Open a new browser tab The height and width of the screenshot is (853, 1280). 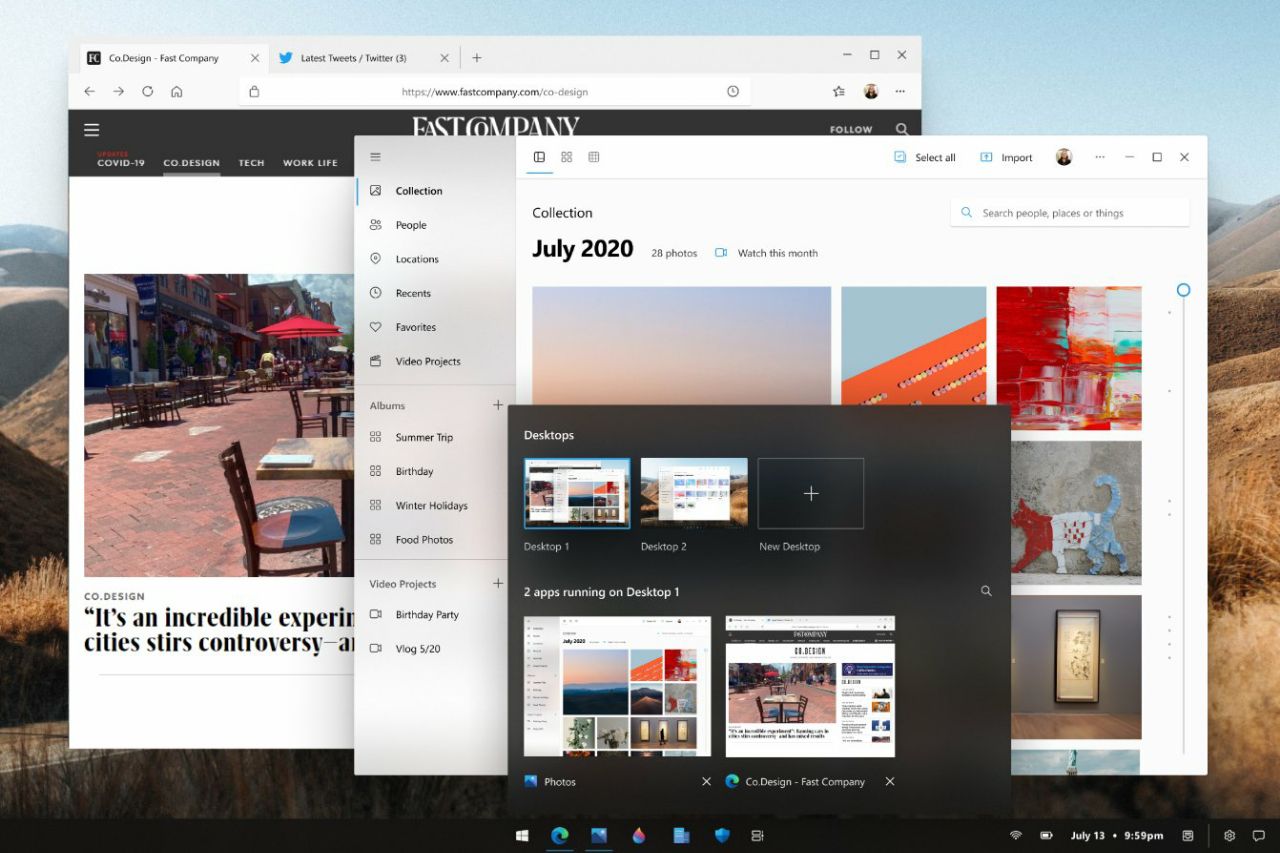tap(477, 58)
